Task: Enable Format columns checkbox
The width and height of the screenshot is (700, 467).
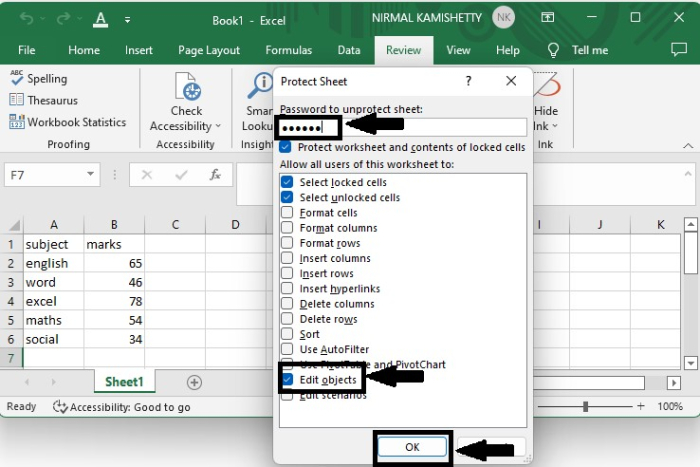Action: point(287,227)
